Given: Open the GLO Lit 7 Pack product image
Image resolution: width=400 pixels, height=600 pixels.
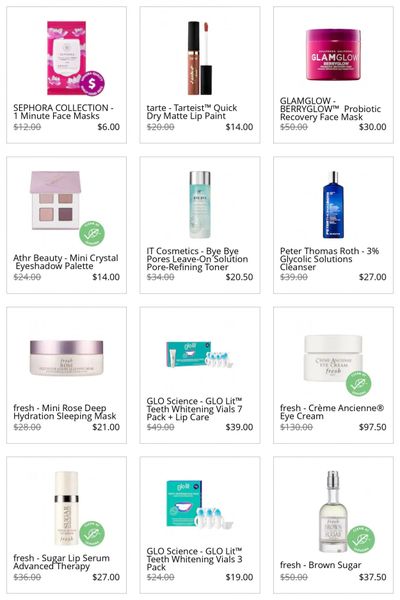Looking at the screenshot, I should coord(199,355).
